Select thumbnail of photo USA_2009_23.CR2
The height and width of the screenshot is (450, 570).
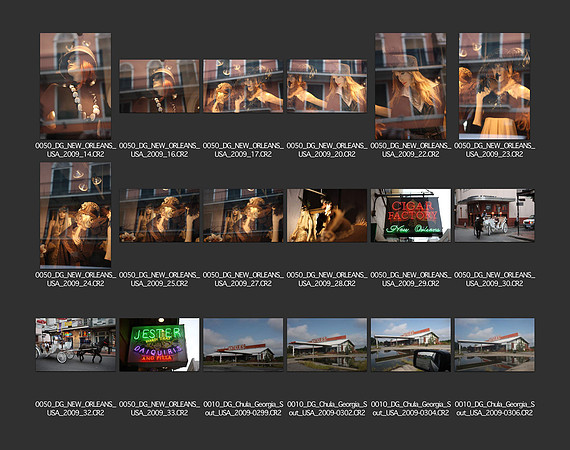[x=494, y=86]
